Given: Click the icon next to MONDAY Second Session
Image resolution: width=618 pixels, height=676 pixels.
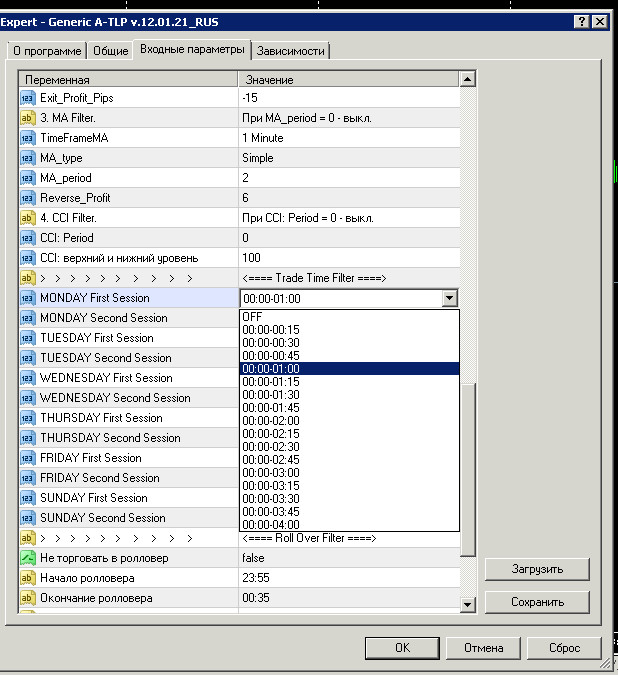Looking at the screenshot, I should point(27,318).
